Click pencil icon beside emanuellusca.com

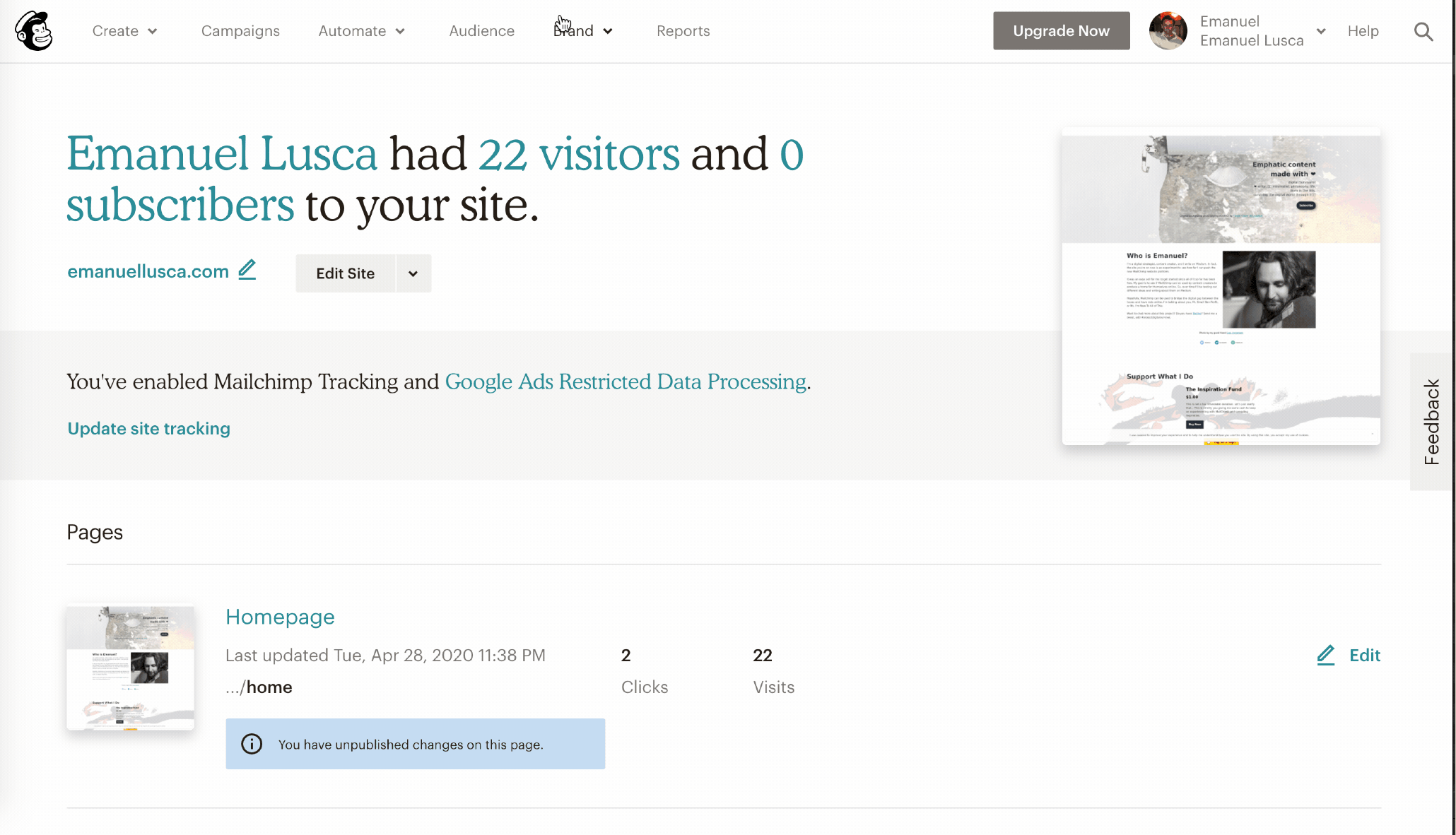point(247,271)
